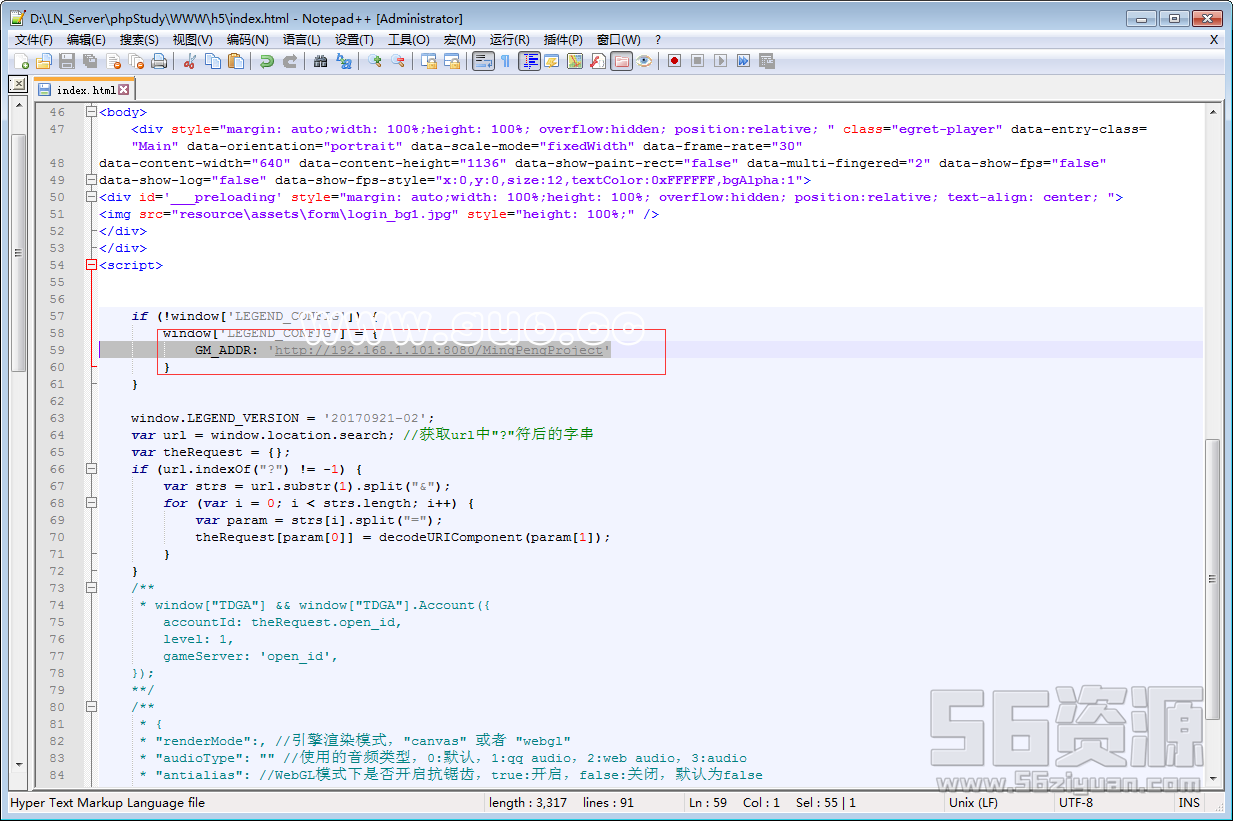The width and height of the screenshot is (1233, 821).
Task: Click the New file toolbar icon
Action: (x=22, y=61)
